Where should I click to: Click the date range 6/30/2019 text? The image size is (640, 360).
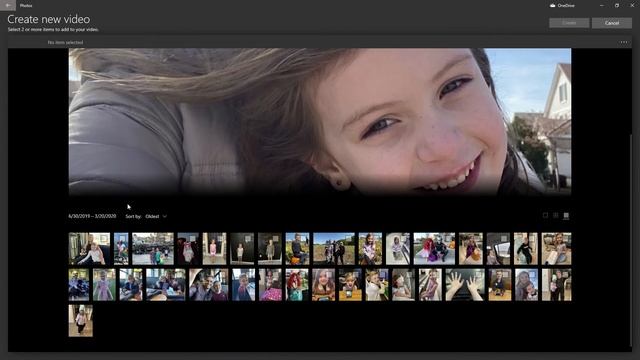92,216
